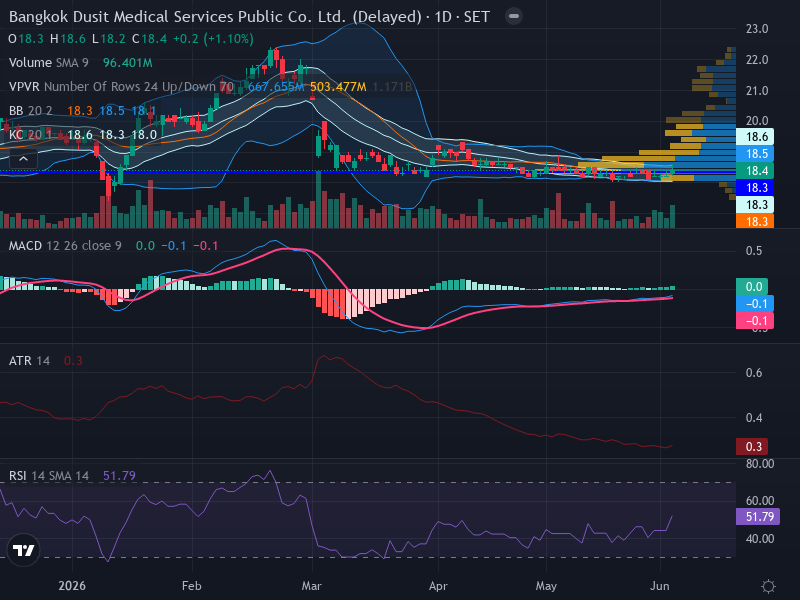Click the VPVR down volume 503.477M value

click(338, 87)
